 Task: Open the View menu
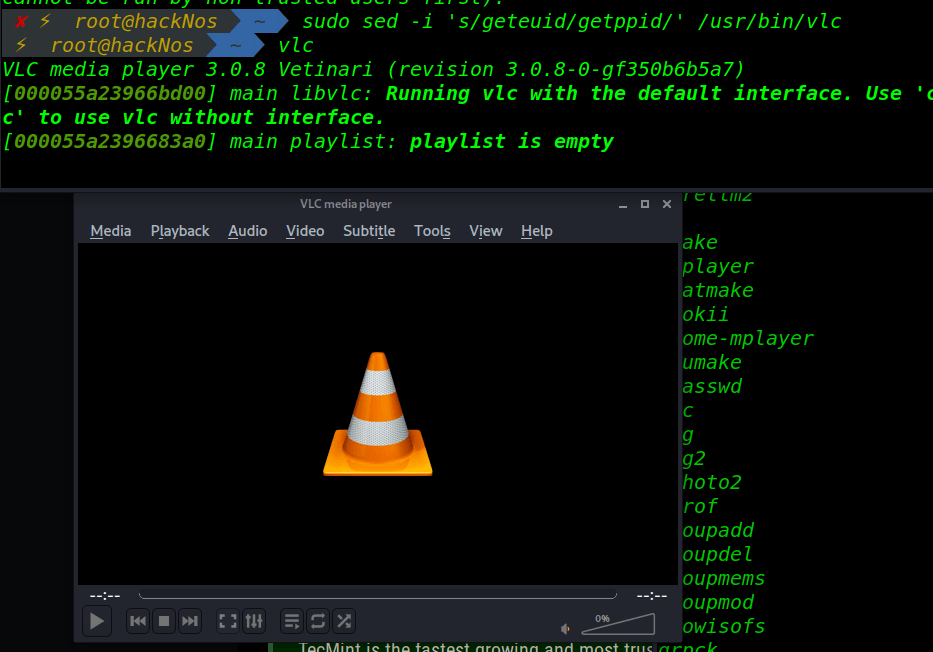pyautogui.click(x=486, y=231)
